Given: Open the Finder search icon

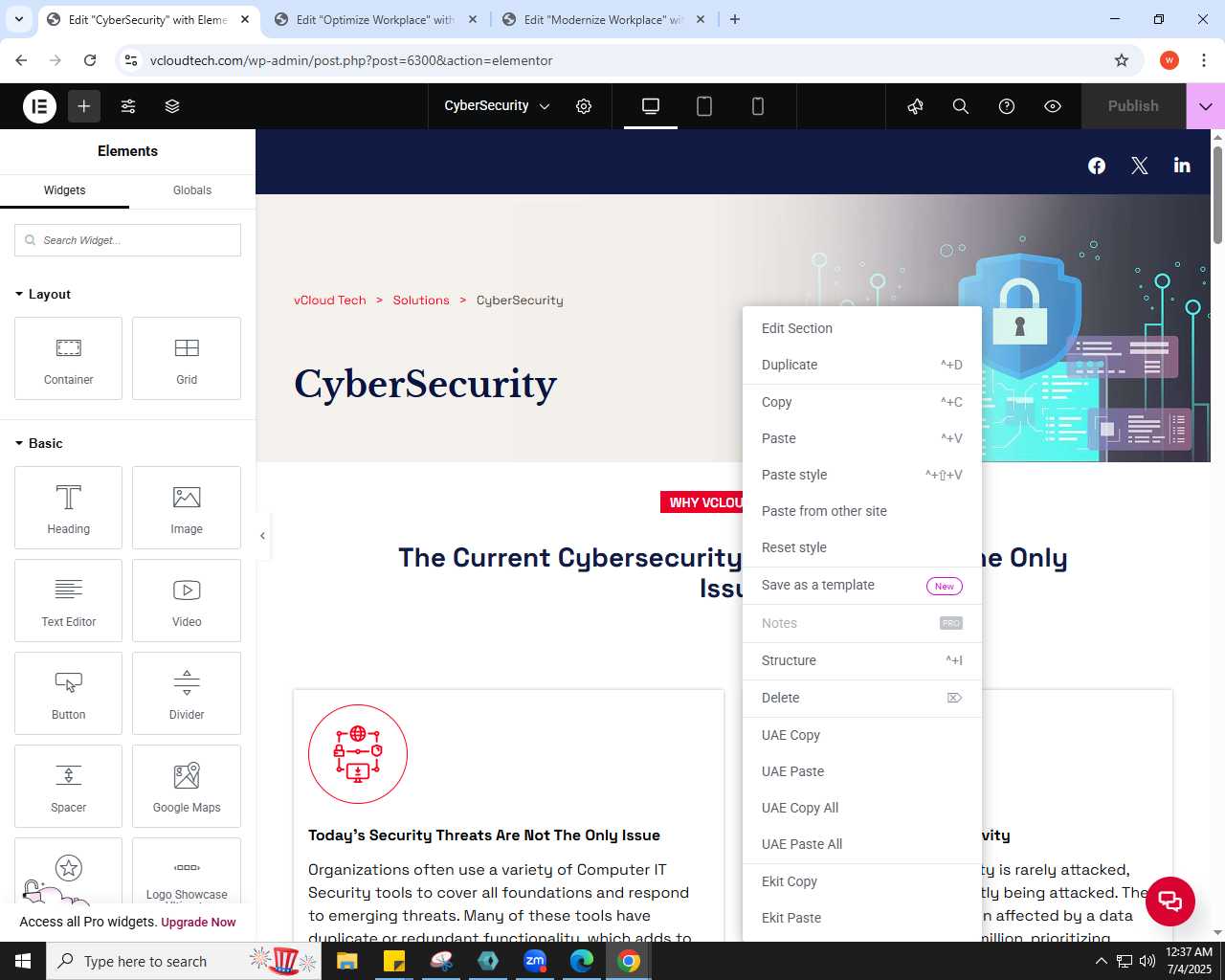Looking at the screenshot, I should 961,106.
